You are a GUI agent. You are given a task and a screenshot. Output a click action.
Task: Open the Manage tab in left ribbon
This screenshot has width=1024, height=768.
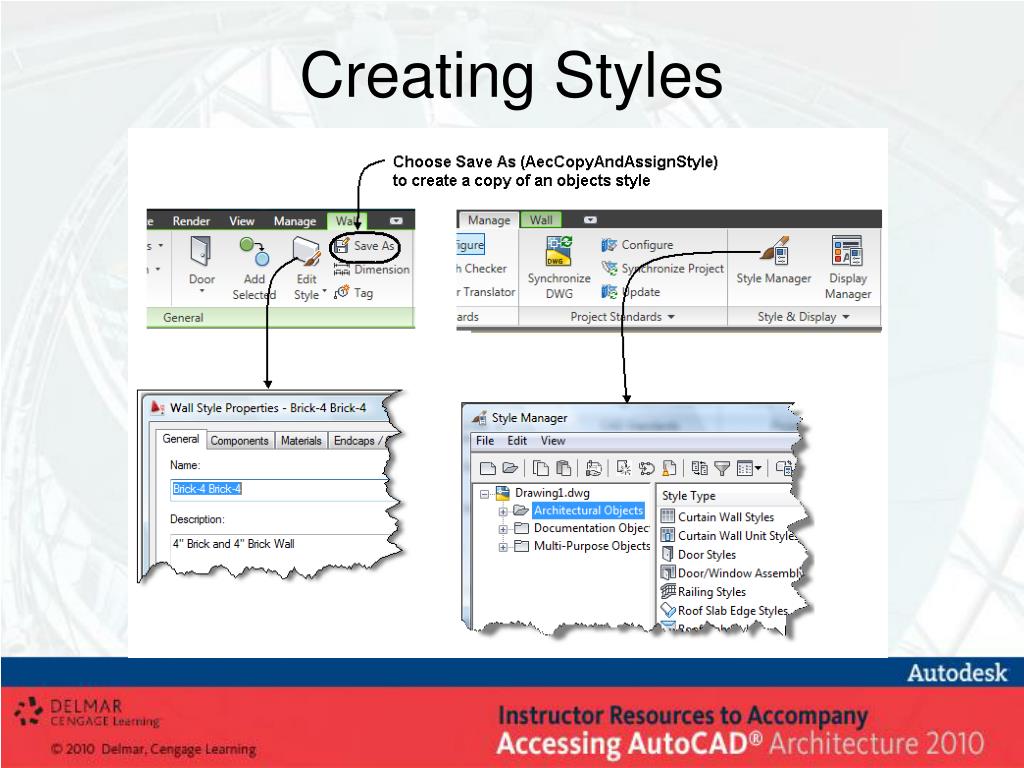coord(295,221)
